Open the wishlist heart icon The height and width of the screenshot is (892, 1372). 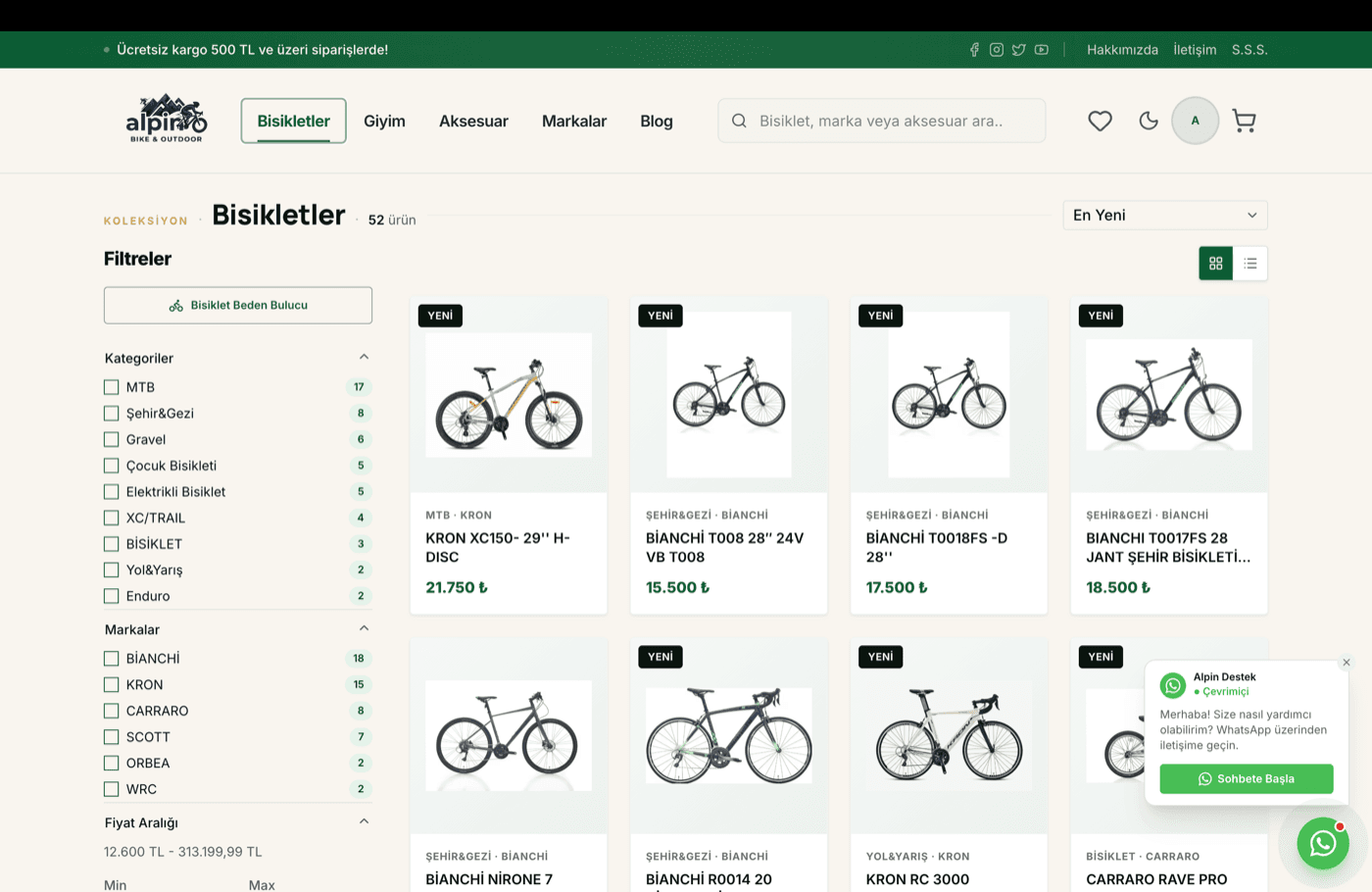tap(1100, 121)
